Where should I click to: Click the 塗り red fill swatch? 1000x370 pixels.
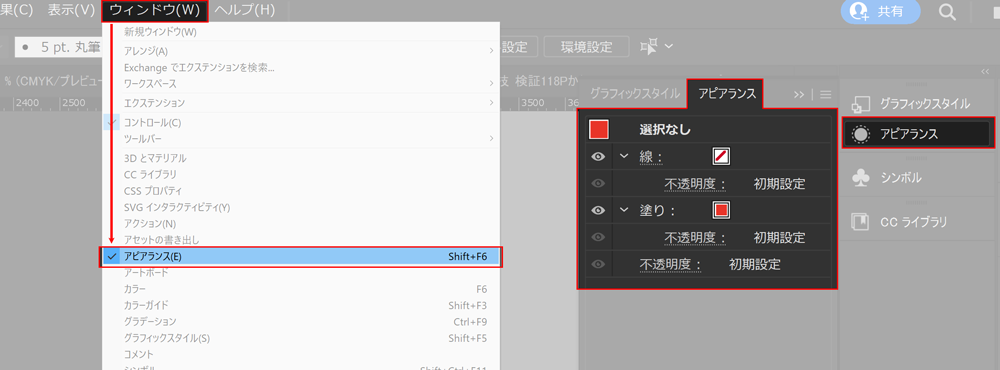pos(721,210)
